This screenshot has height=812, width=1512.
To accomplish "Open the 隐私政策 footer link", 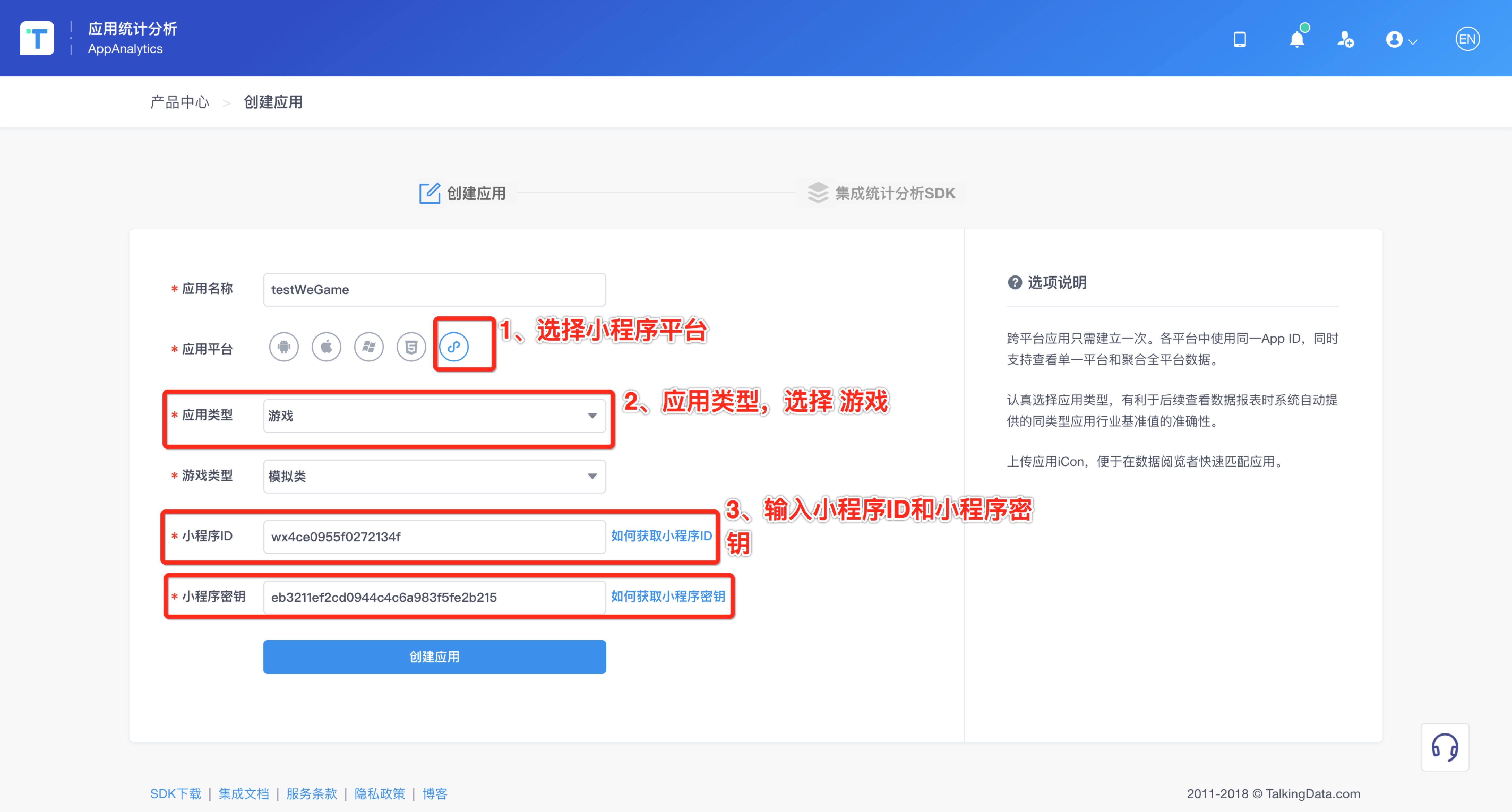I will (x=380, y=794).
